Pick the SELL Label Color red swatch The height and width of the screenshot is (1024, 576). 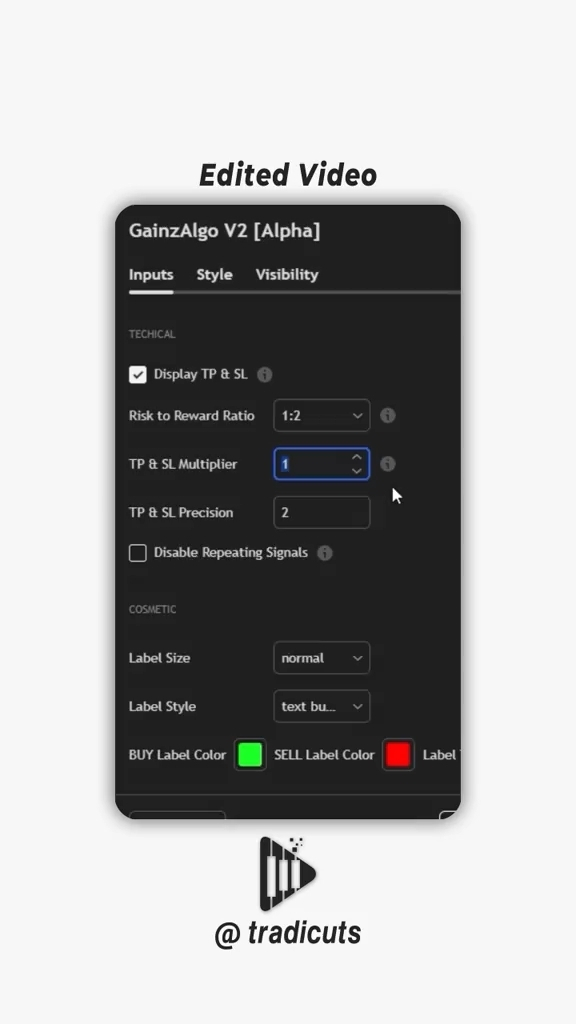point(398,754)
